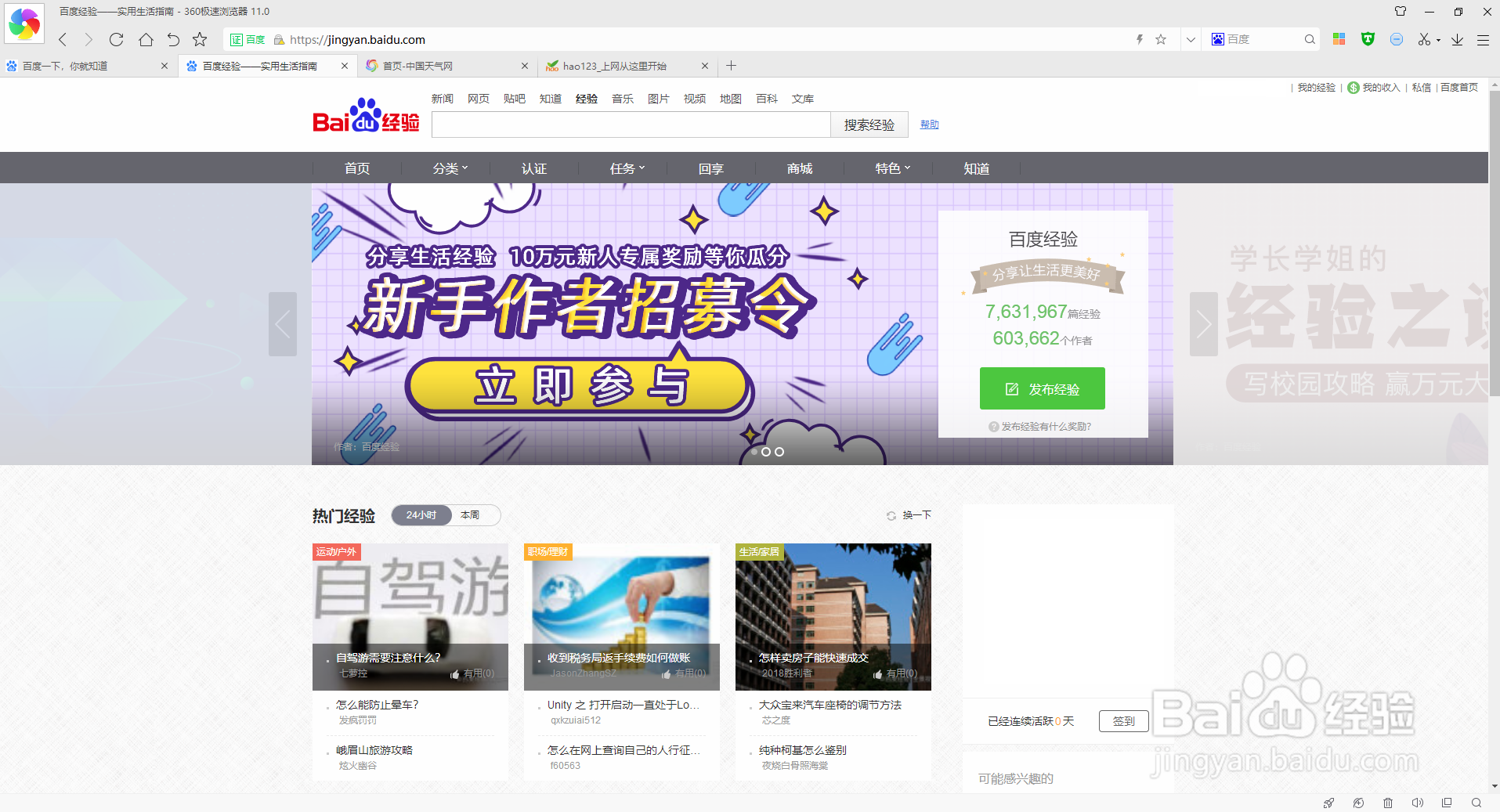Open the 任务 dropdown menu
The image size is (1500, 812).
click(624, 168)
